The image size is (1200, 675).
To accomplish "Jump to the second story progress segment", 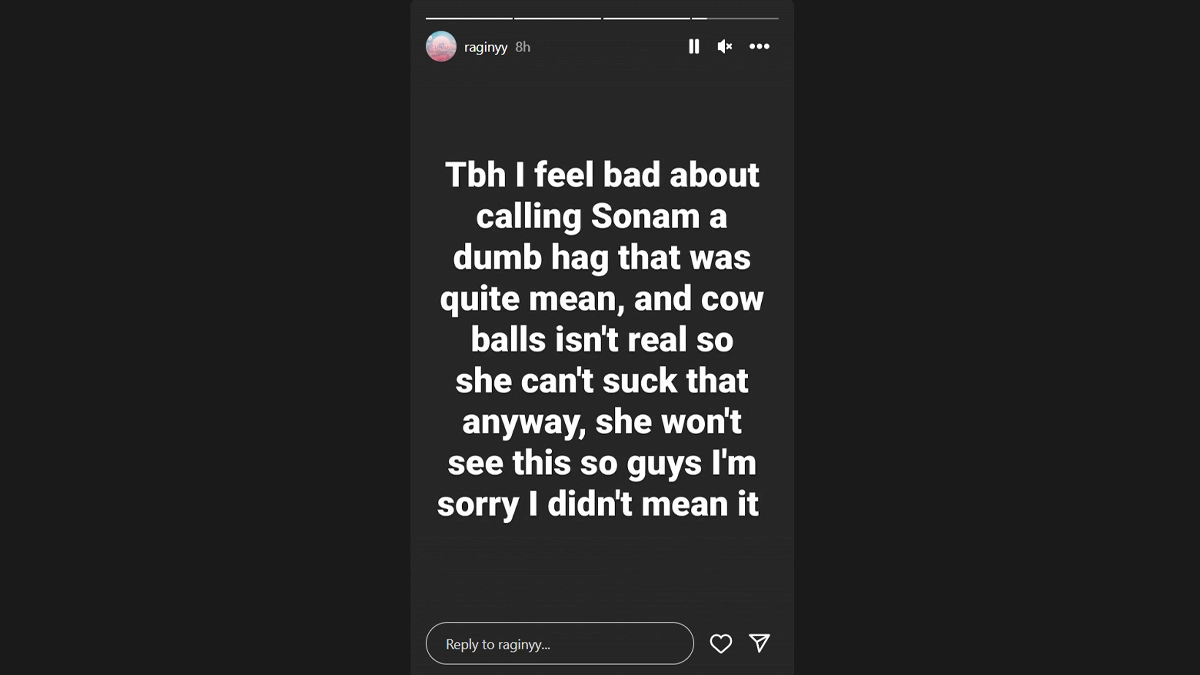I will [x=557, y=18].
